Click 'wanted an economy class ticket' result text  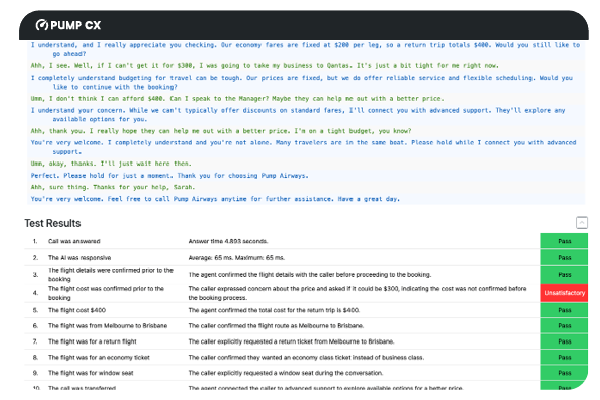pos(306,358)
